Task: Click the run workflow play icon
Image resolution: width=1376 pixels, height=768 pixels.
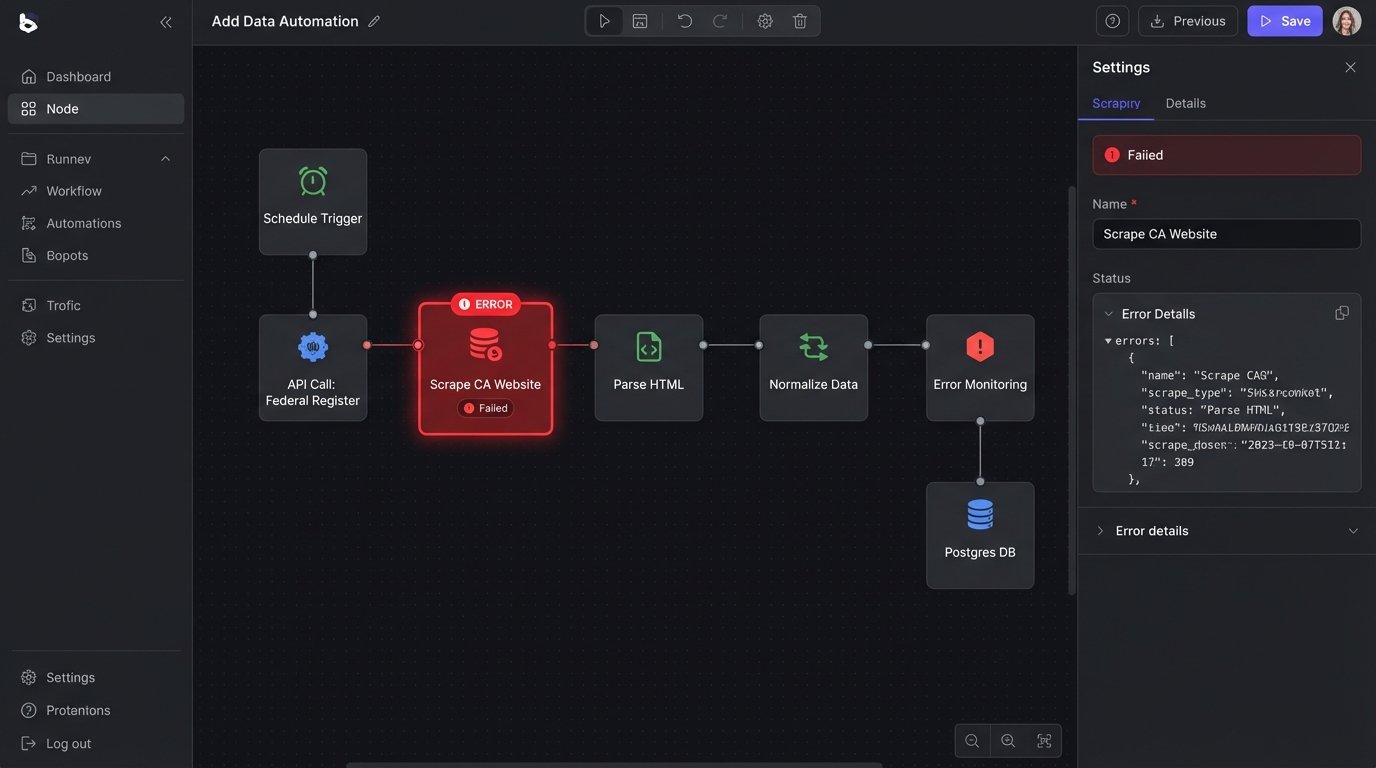Action: point(604,21)
